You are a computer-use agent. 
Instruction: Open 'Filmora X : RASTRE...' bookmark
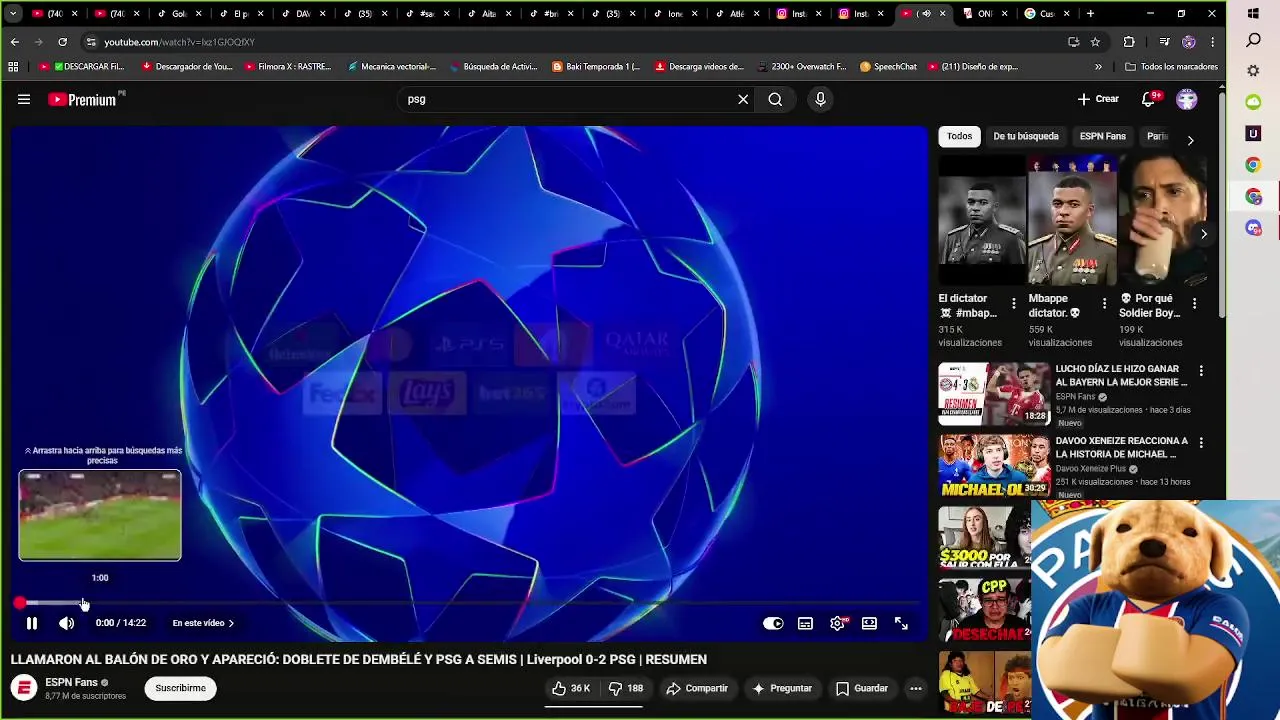click(x=288, y=66)
